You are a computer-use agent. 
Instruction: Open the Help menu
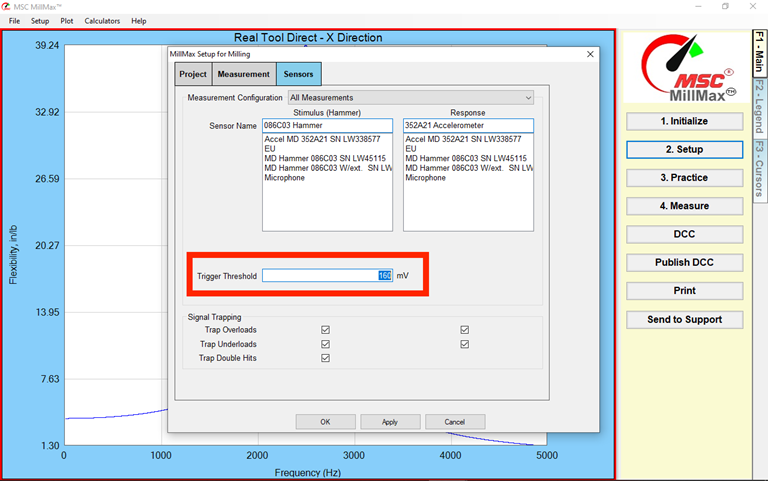(139, 21)
